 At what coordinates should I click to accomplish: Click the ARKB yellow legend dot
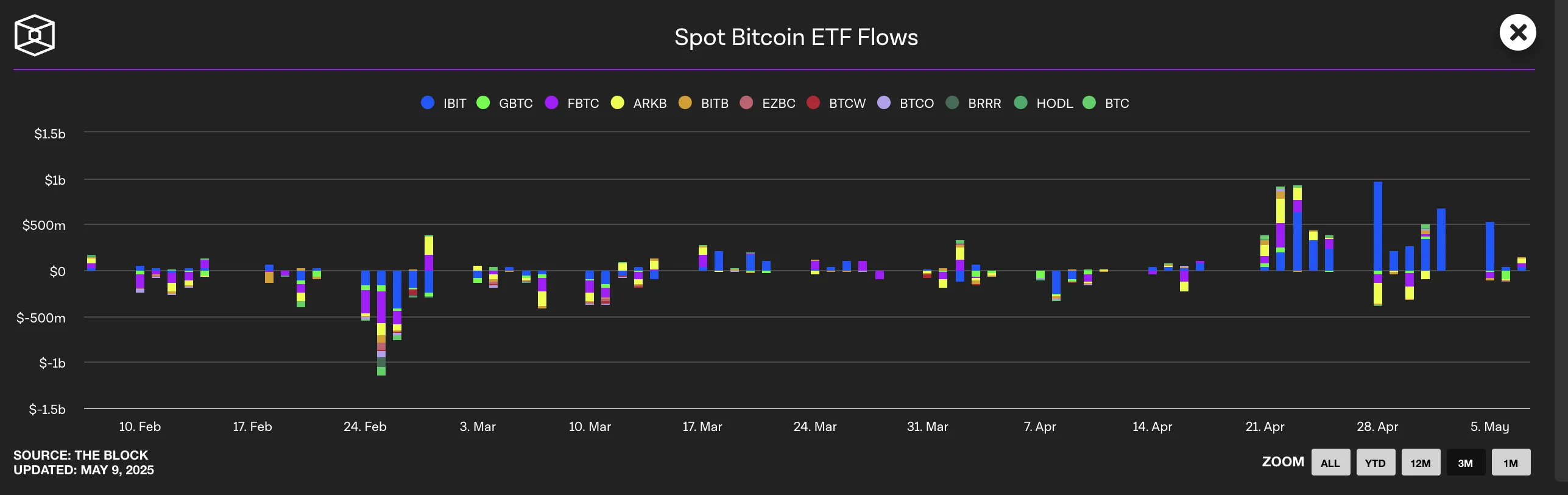point(617,102)
